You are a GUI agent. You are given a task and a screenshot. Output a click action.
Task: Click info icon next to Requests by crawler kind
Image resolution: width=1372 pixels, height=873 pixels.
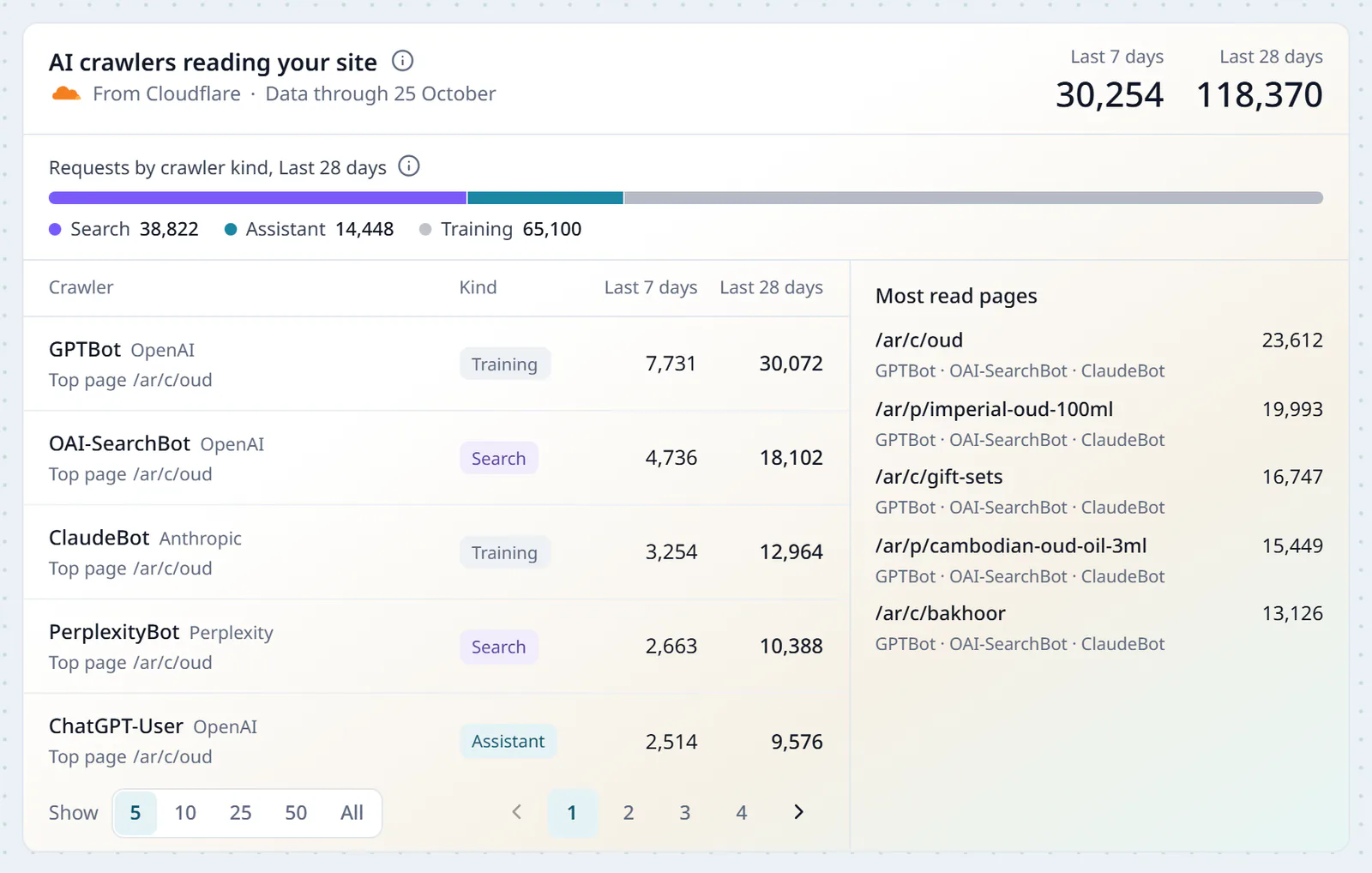[409, 166]
